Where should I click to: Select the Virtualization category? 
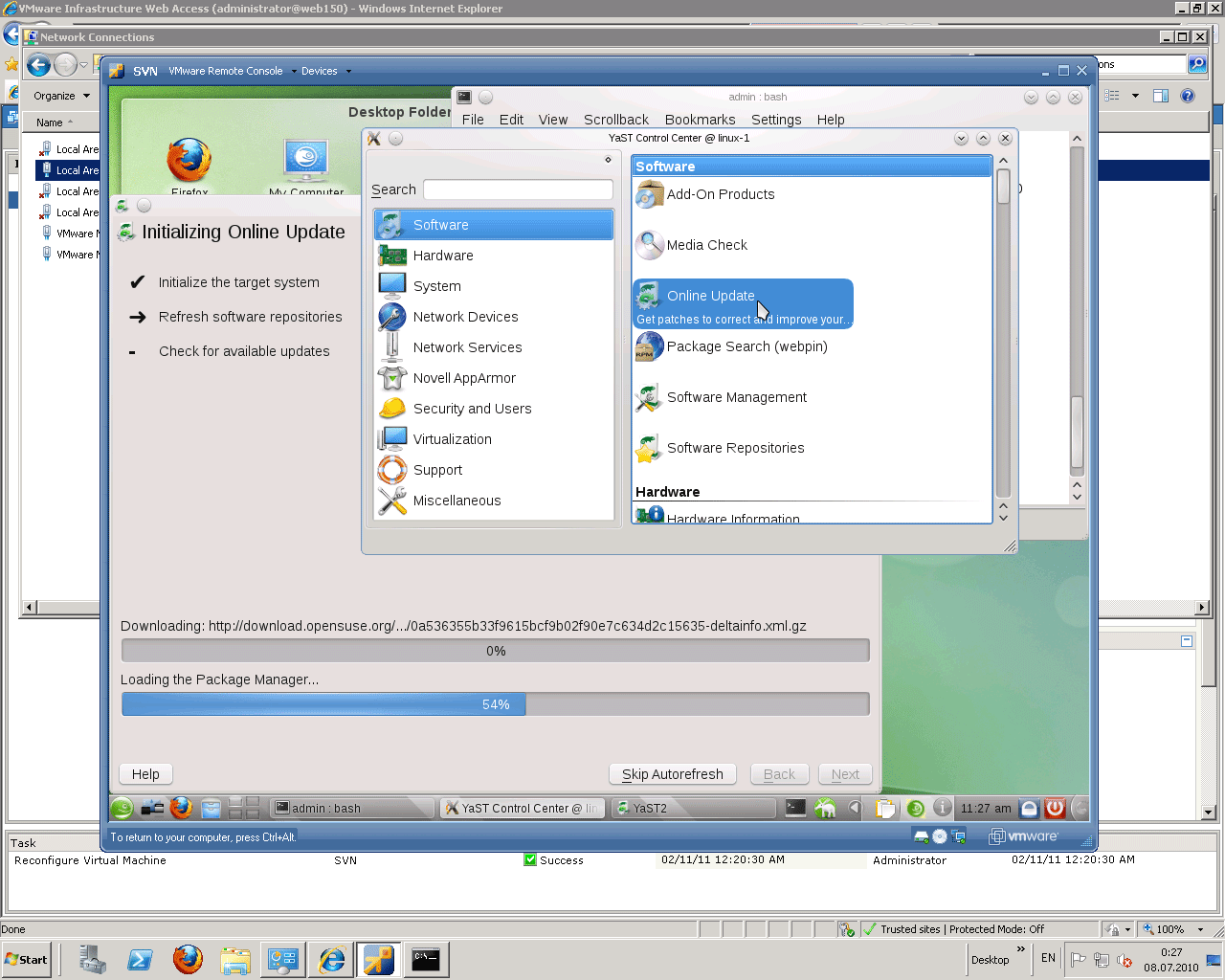(x=494, y=439)
